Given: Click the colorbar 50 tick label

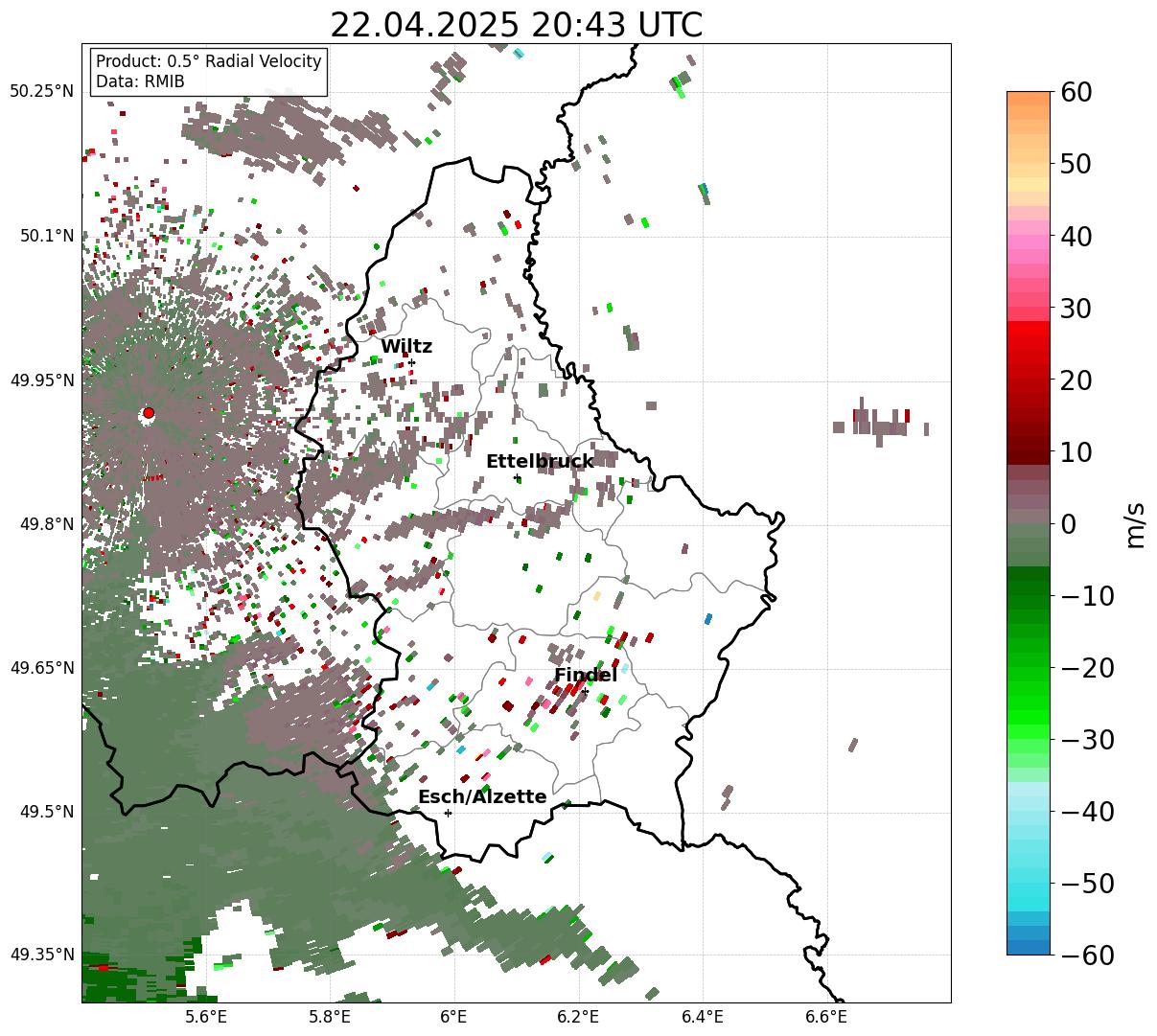Looking at the screenshot, I should click(1076, 164).
